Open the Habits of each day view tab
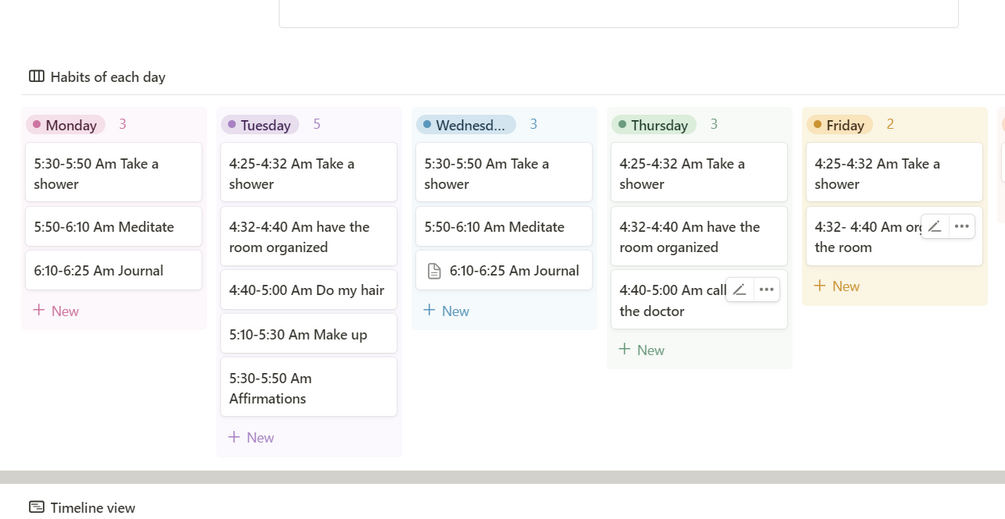Image resolution: width=1005 pixels, height=519 pixels. [107, 77]
